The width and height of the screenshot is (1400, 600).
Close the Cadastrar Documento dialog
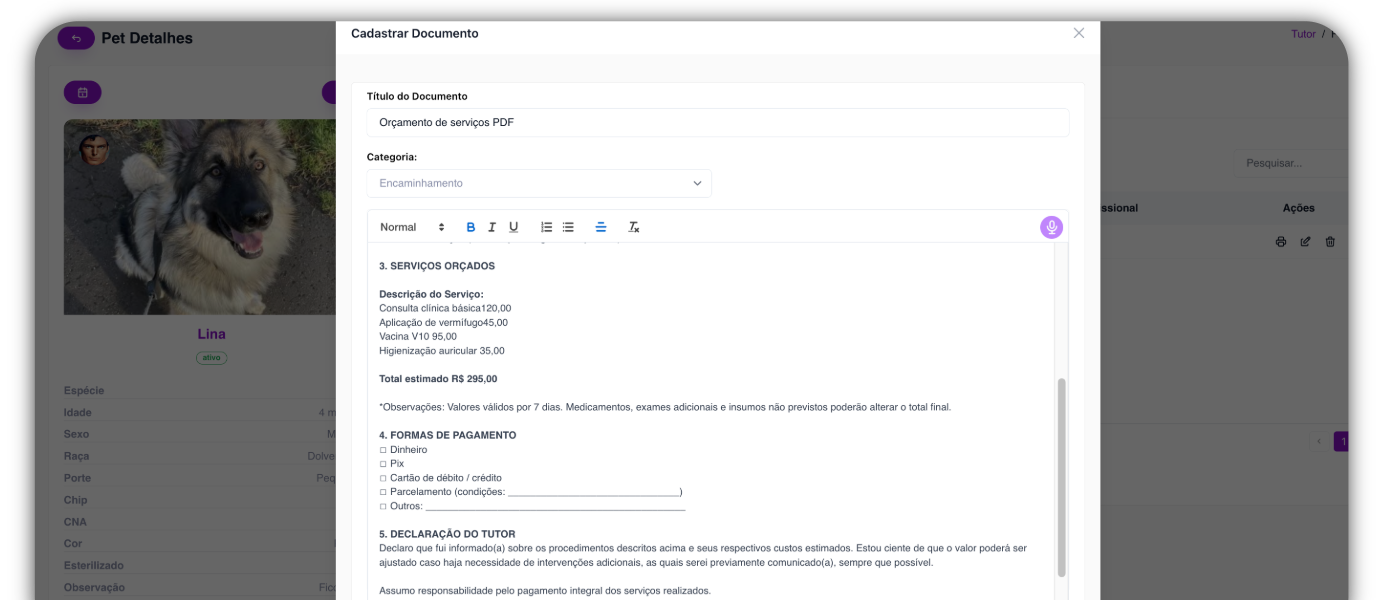(1078, 33)
